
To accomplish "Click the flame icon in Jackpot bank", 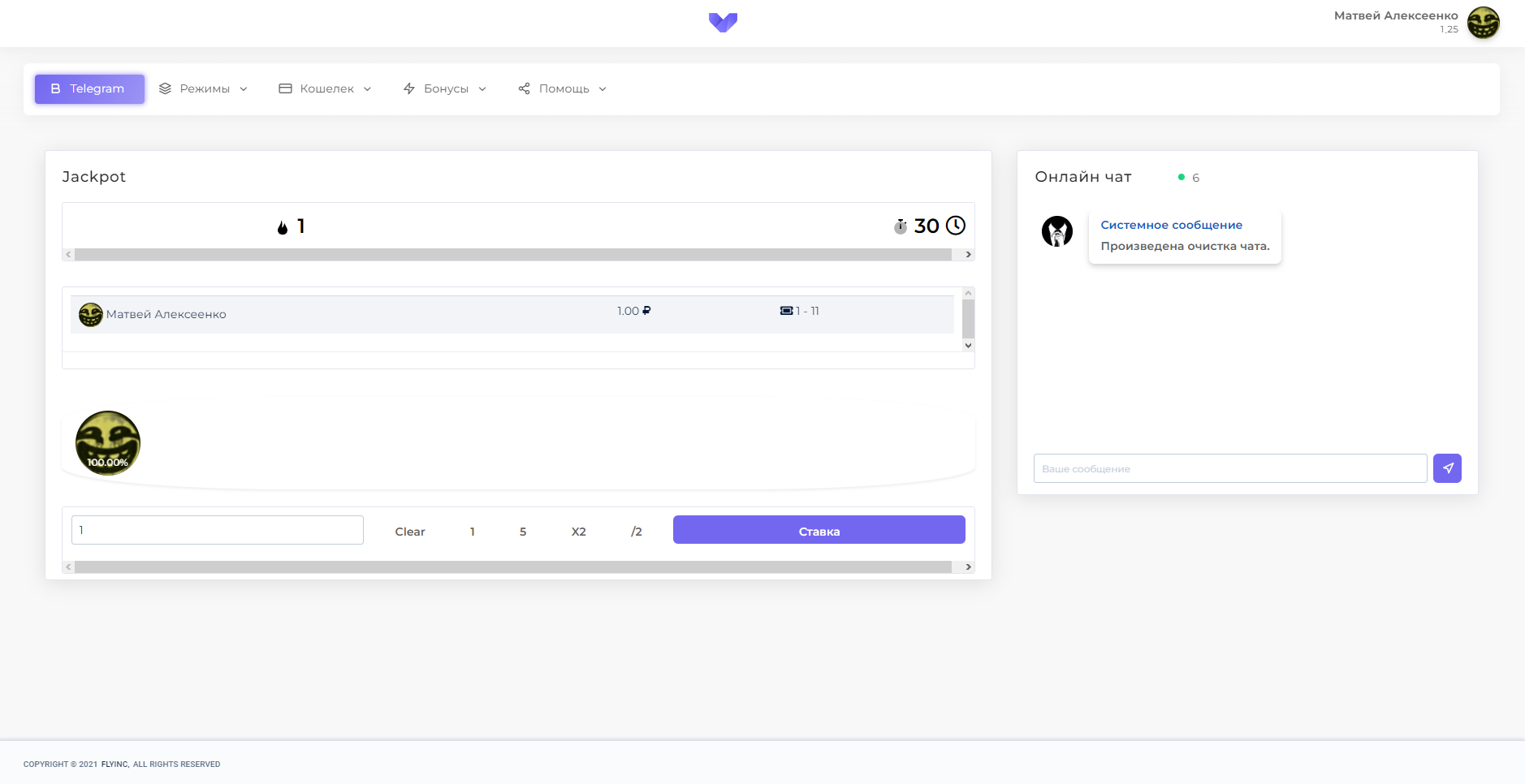I will (283, 227).
